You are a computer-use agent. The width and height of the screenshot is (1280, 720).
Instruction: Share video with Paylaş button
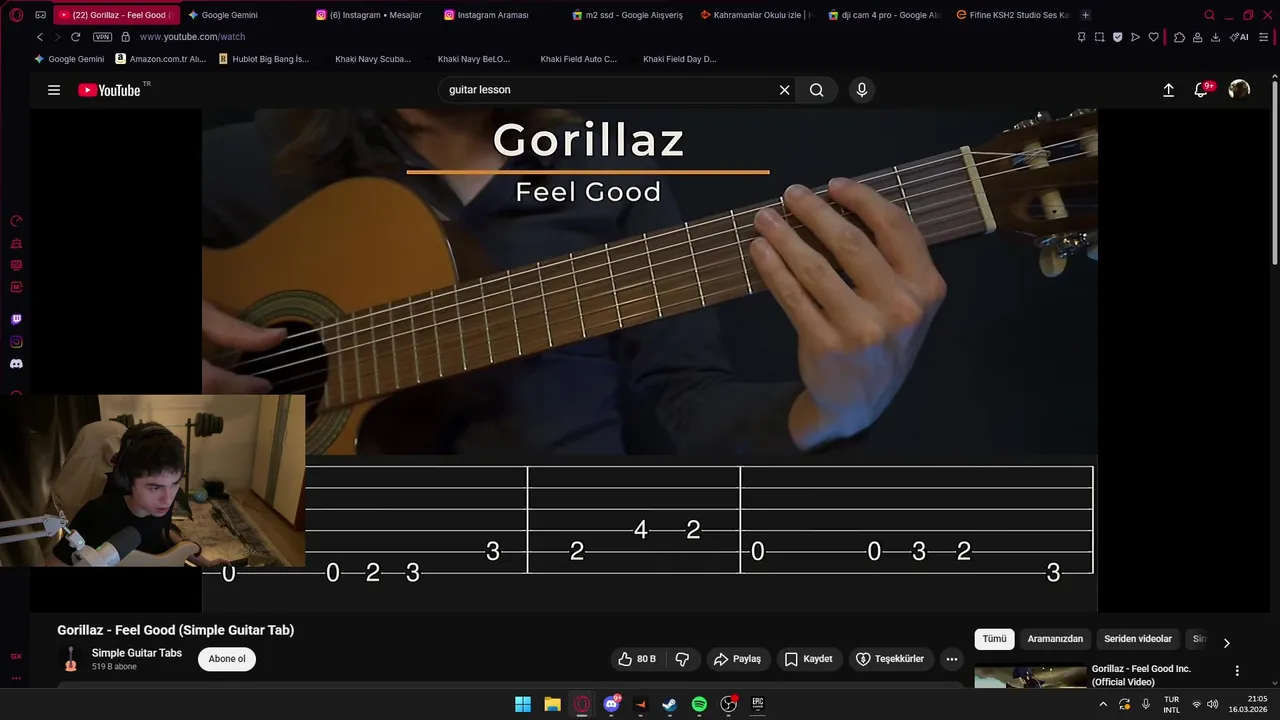click(737, 659)
